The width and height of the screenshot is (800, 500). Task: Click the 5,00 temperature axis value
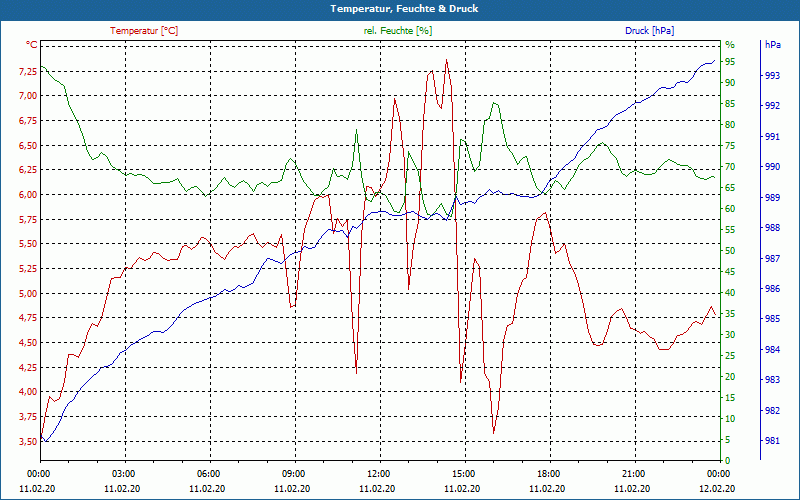pos(28,293)
